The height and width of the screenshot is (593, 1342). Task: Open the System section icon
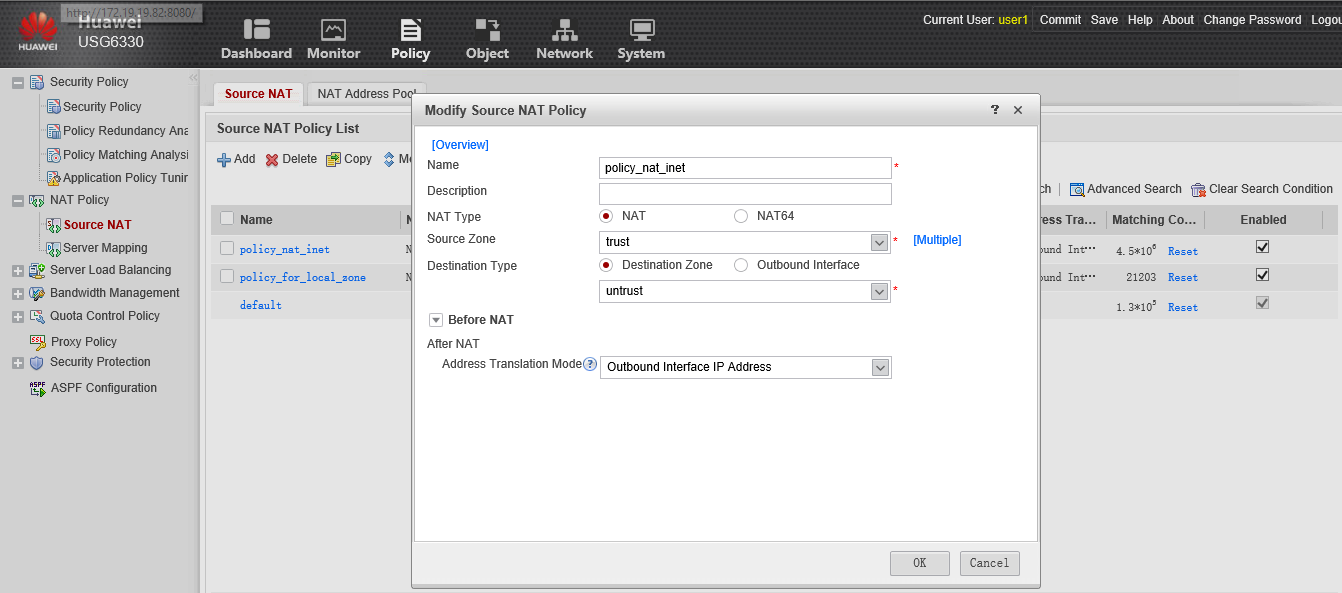pos(641,30)
